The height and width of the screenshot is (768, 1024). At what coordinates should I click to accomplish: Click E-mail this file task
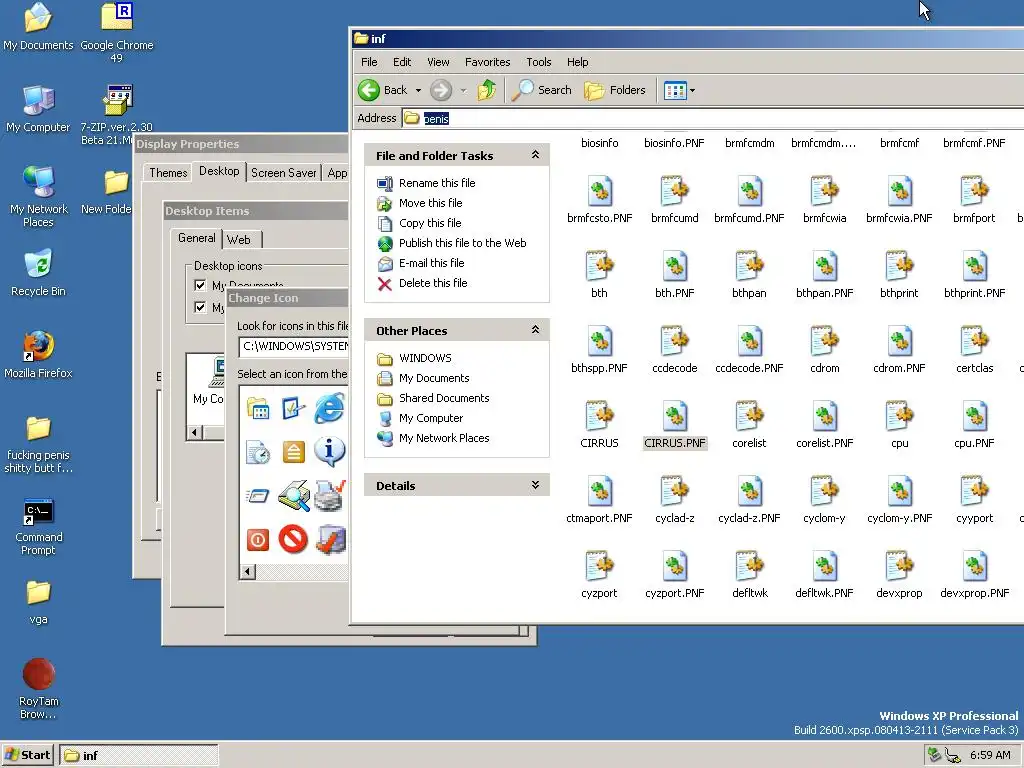click(432, 263)
